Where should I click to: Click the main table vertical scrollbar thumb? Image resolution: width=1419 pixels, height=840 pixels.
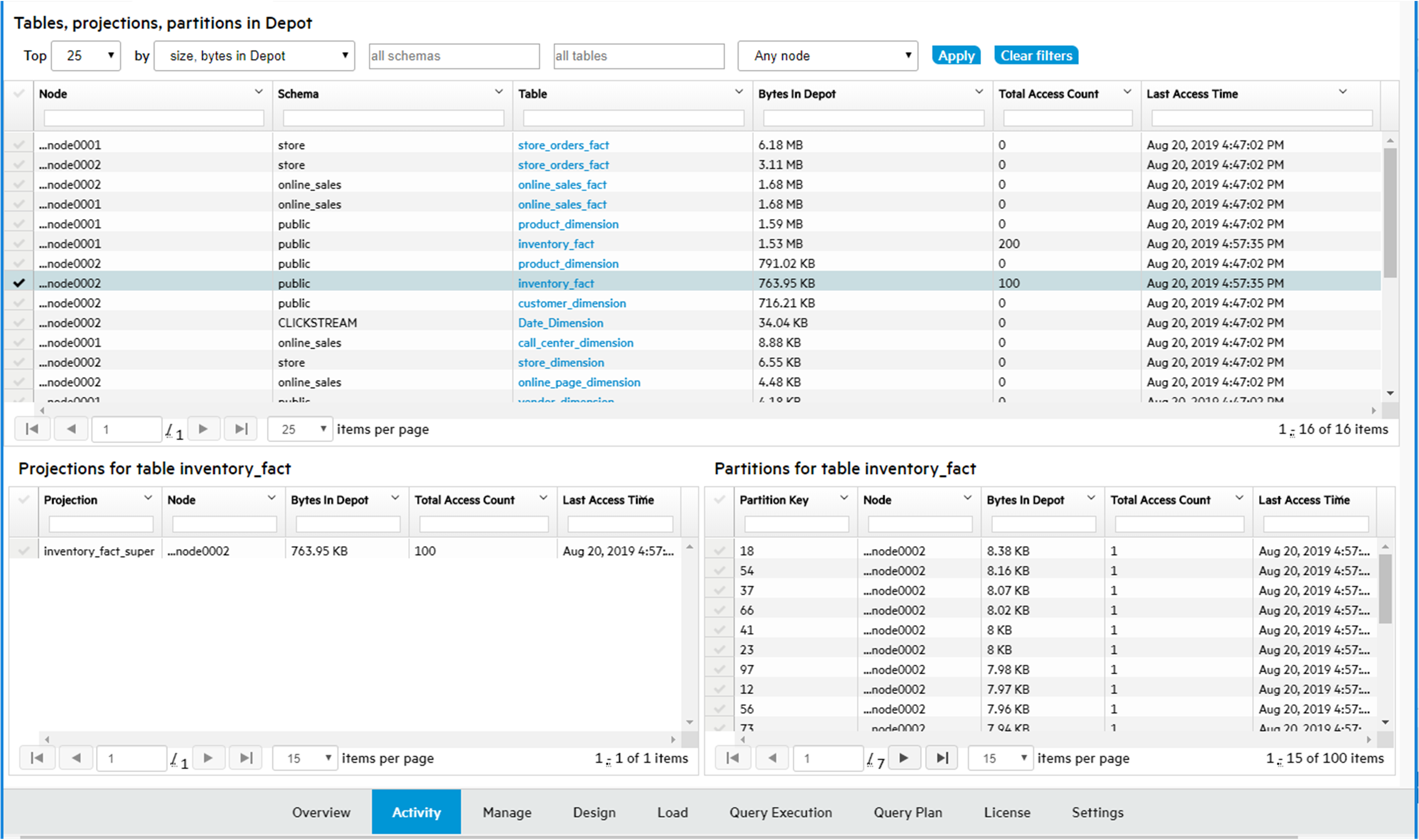(1390, 212)
